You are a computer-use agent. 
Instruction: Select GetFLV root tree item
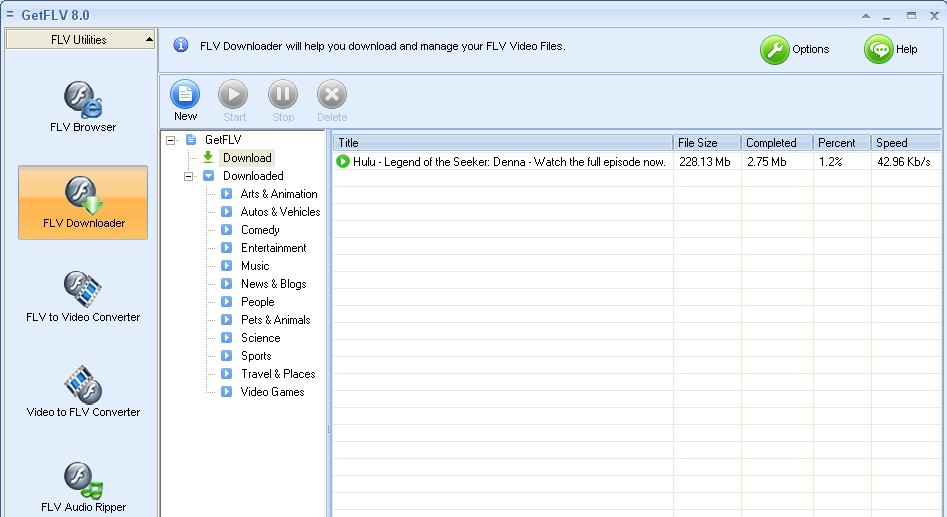pos(223,140)
